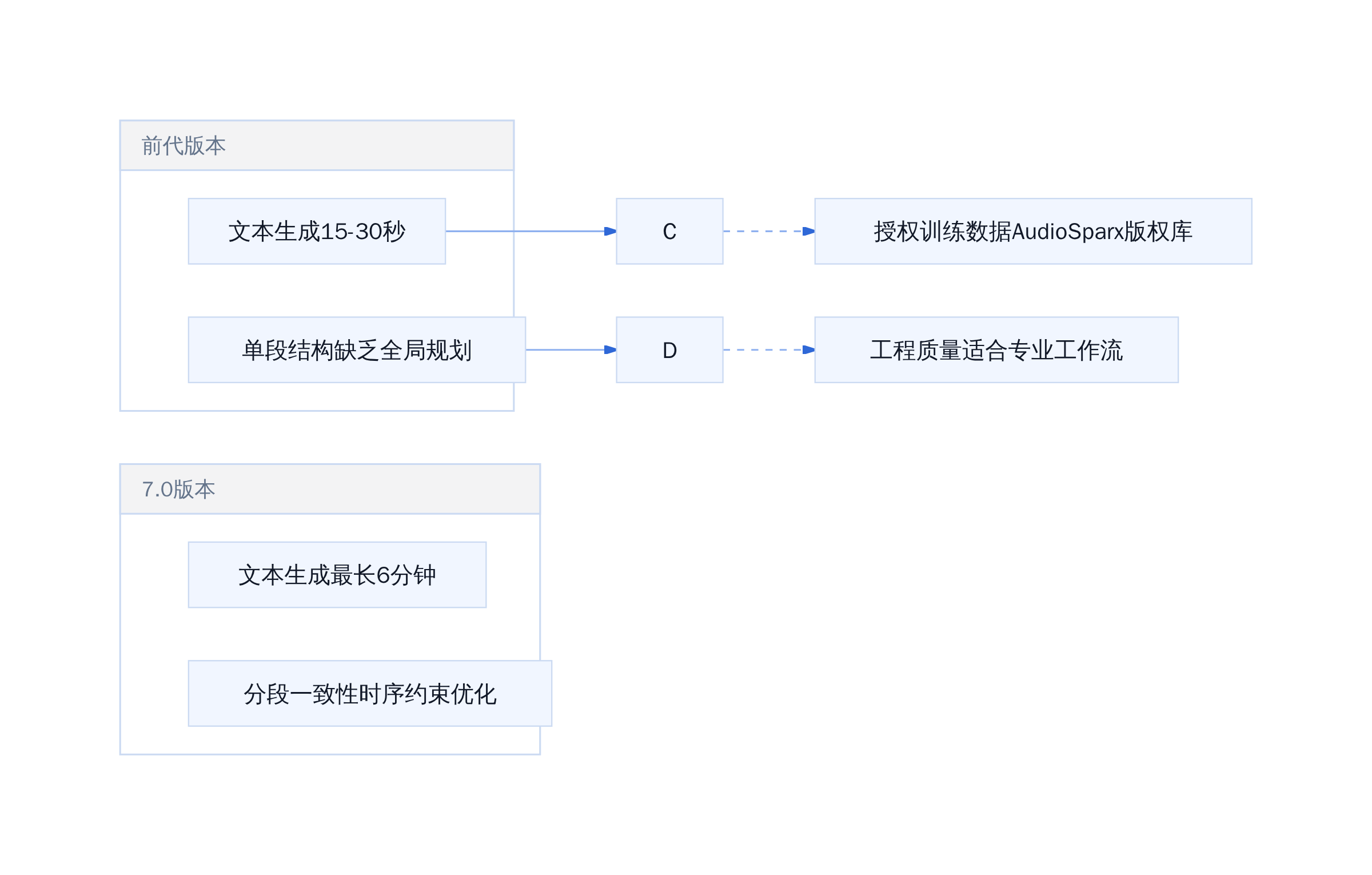The image size is (1372, 875).
Task: Click the 工程质量适合专业工作流 node
Action: [x=996, y=349]
